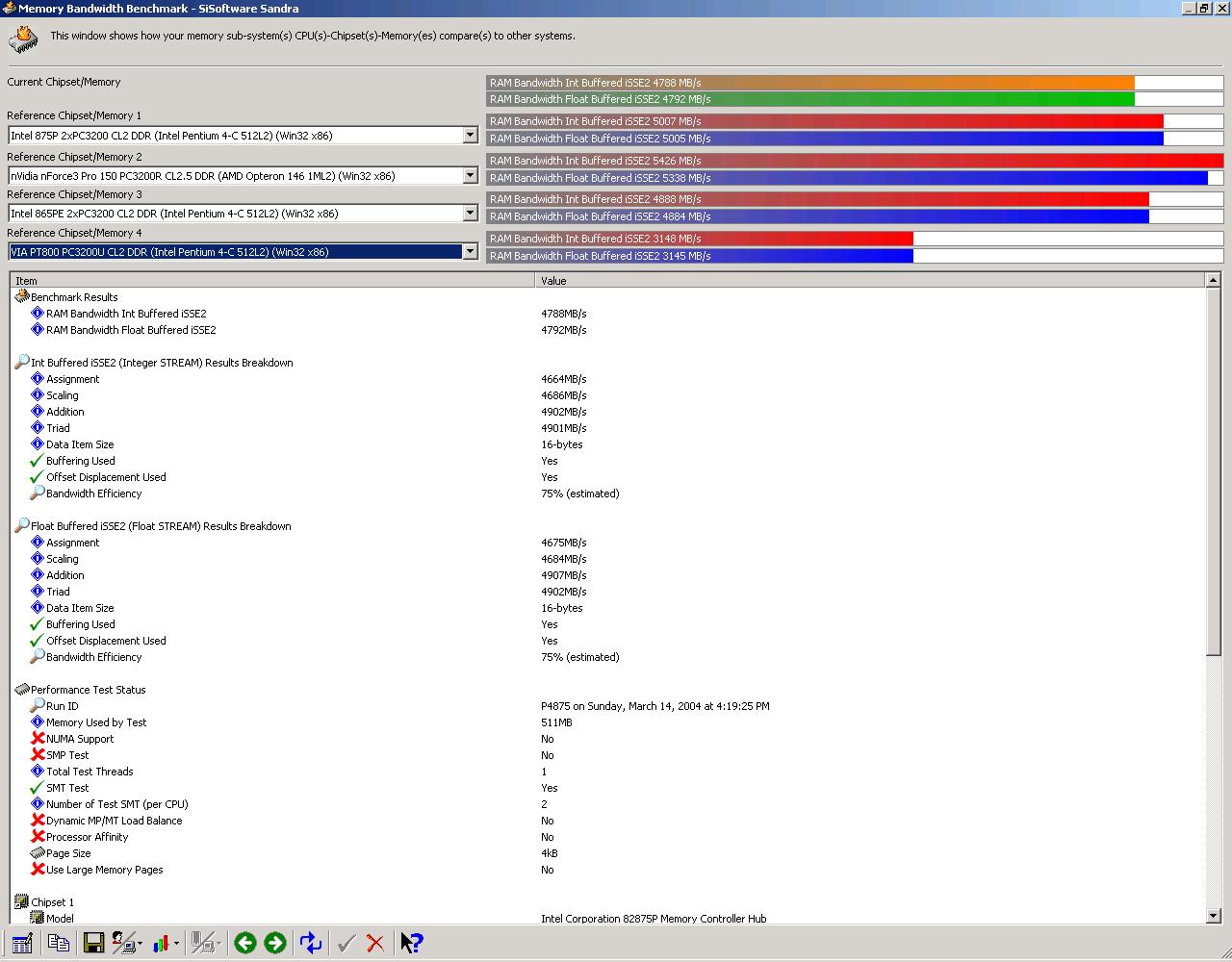
Task: Select the Intel 865PE reference combo box
Action: (x=243, y=214)
